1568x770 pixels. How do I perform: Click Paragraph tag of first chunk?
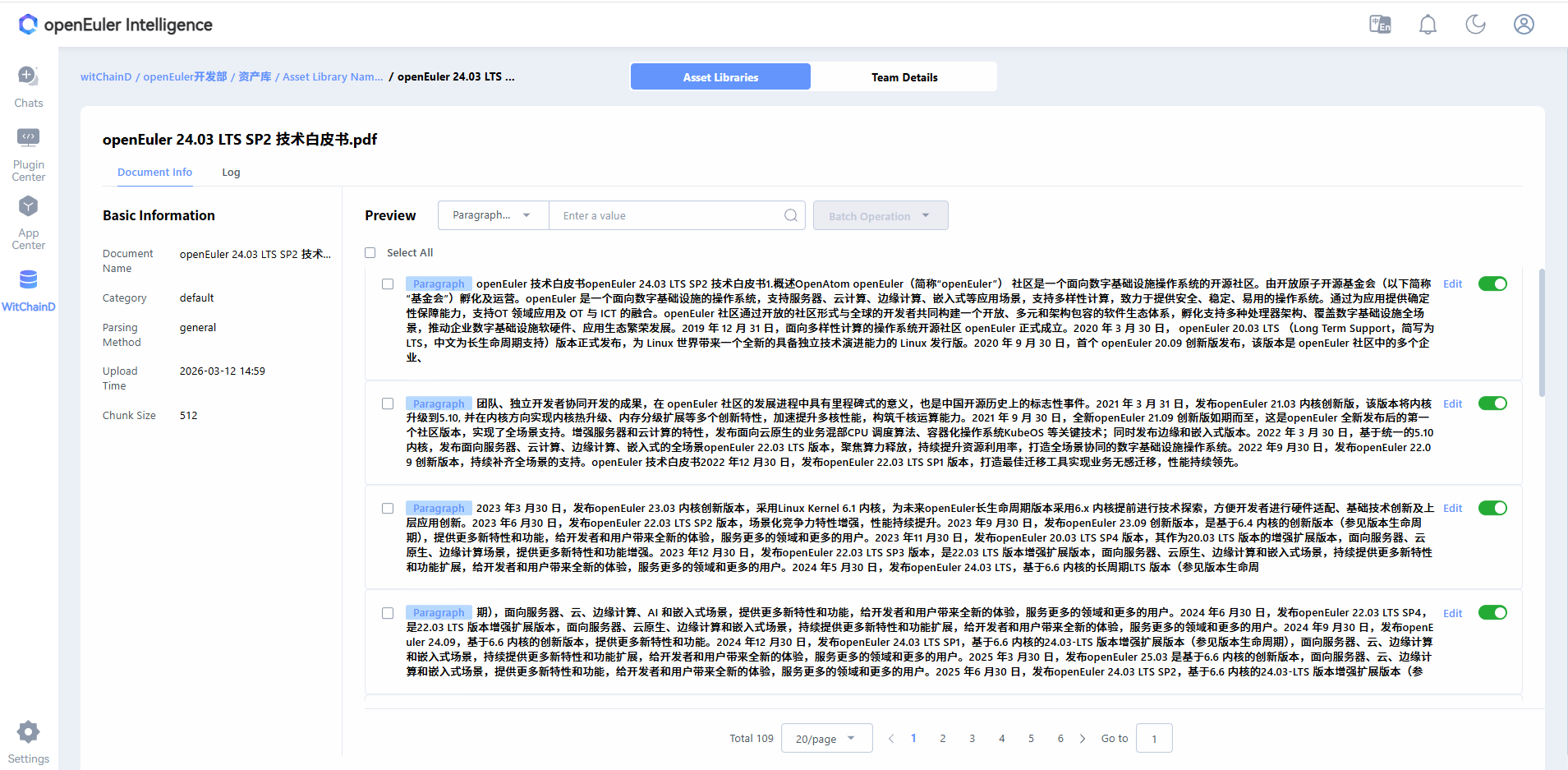click(439, 284)
